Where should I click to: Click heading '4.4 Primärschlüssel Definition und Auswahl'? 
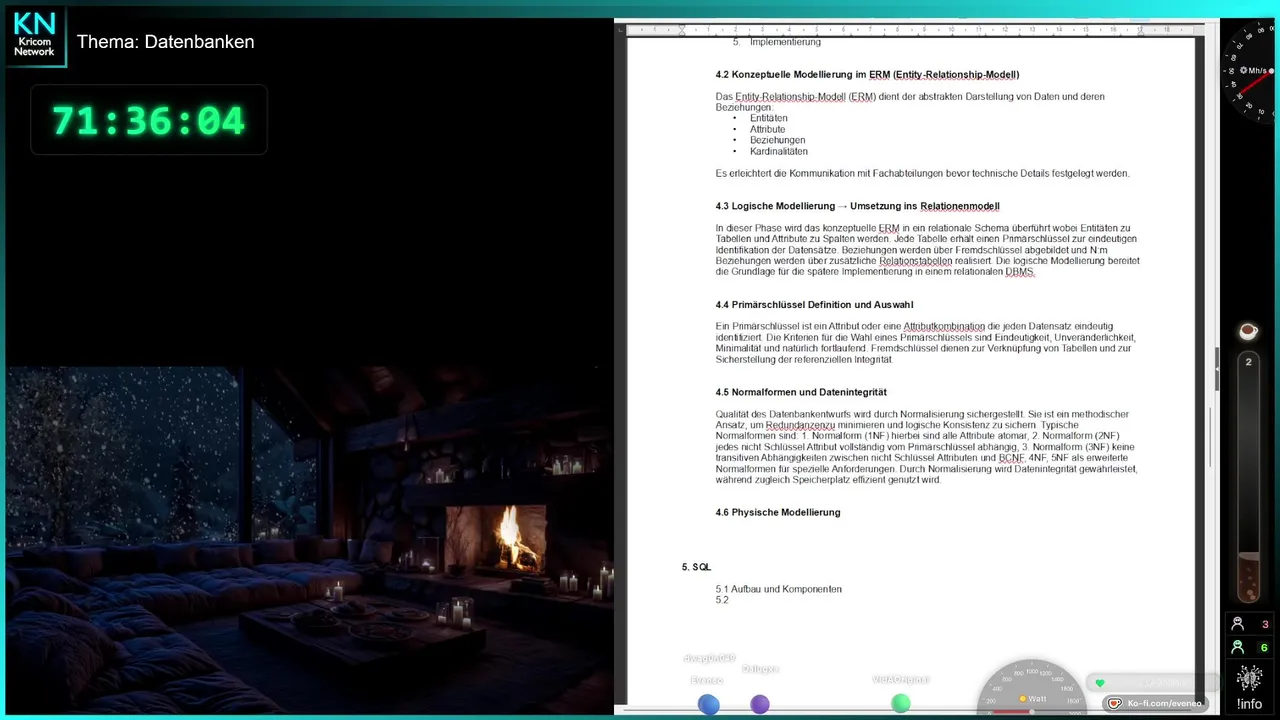814,305
